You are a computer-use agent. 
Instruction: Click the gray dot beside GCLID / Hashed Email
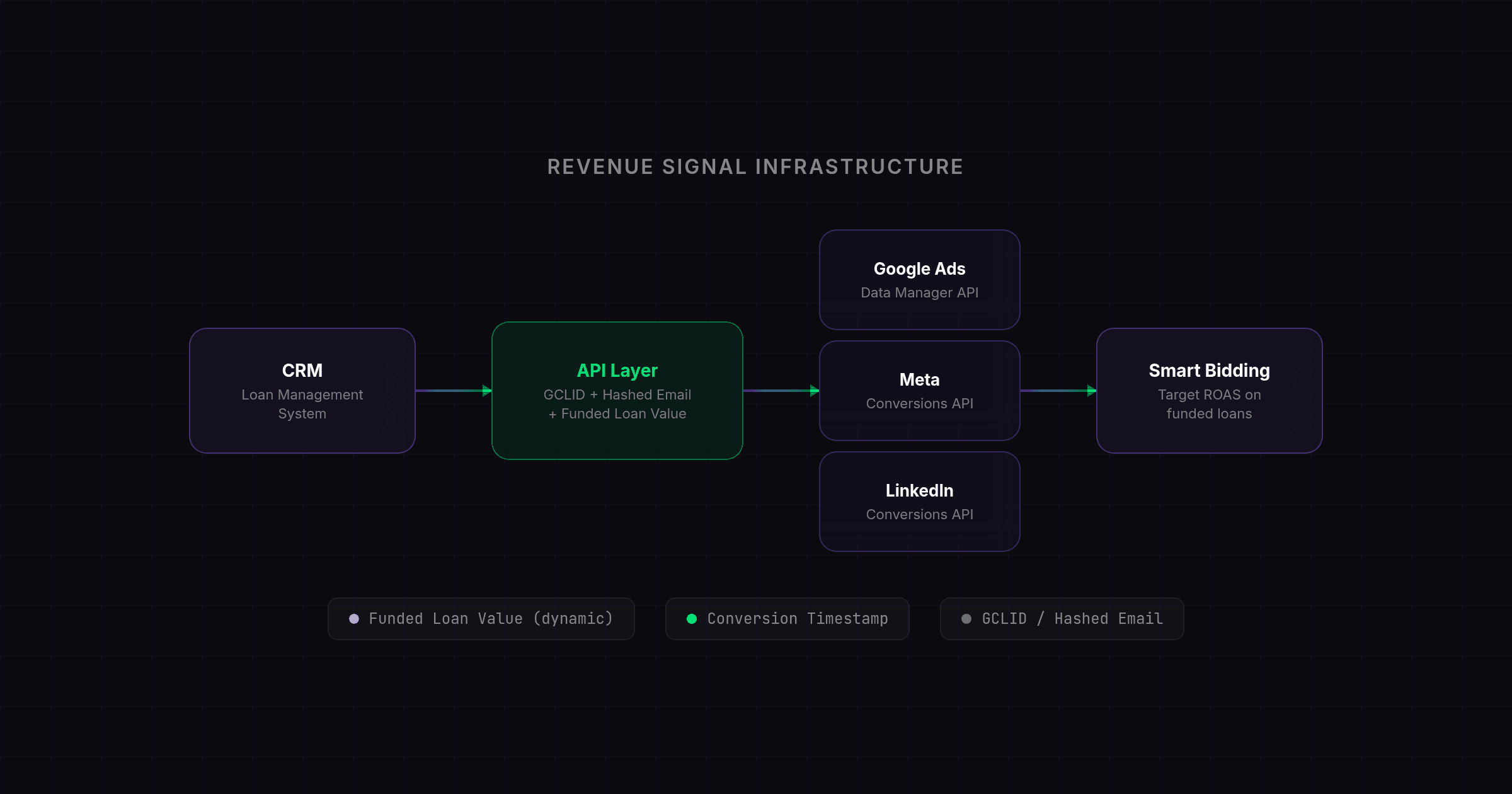pyautogui.click(x=966, y=619)
